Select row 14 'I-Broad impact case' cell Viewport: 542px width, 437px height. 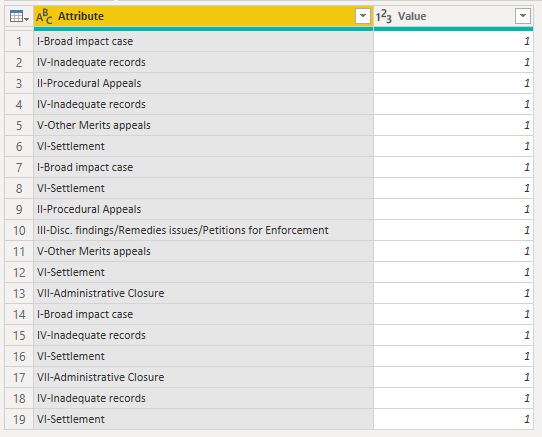click(204, 314)
